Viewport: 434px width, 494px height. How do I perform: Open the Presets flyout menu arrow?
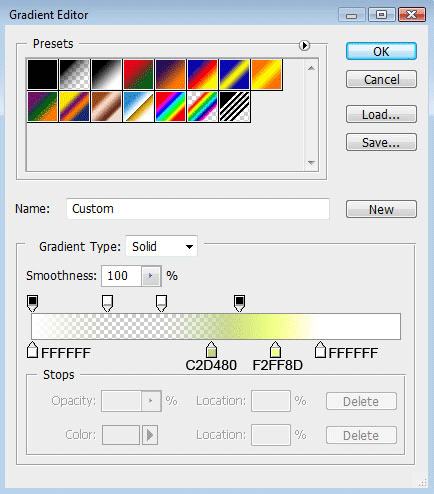pyautogui.click(x=304, y=45)
